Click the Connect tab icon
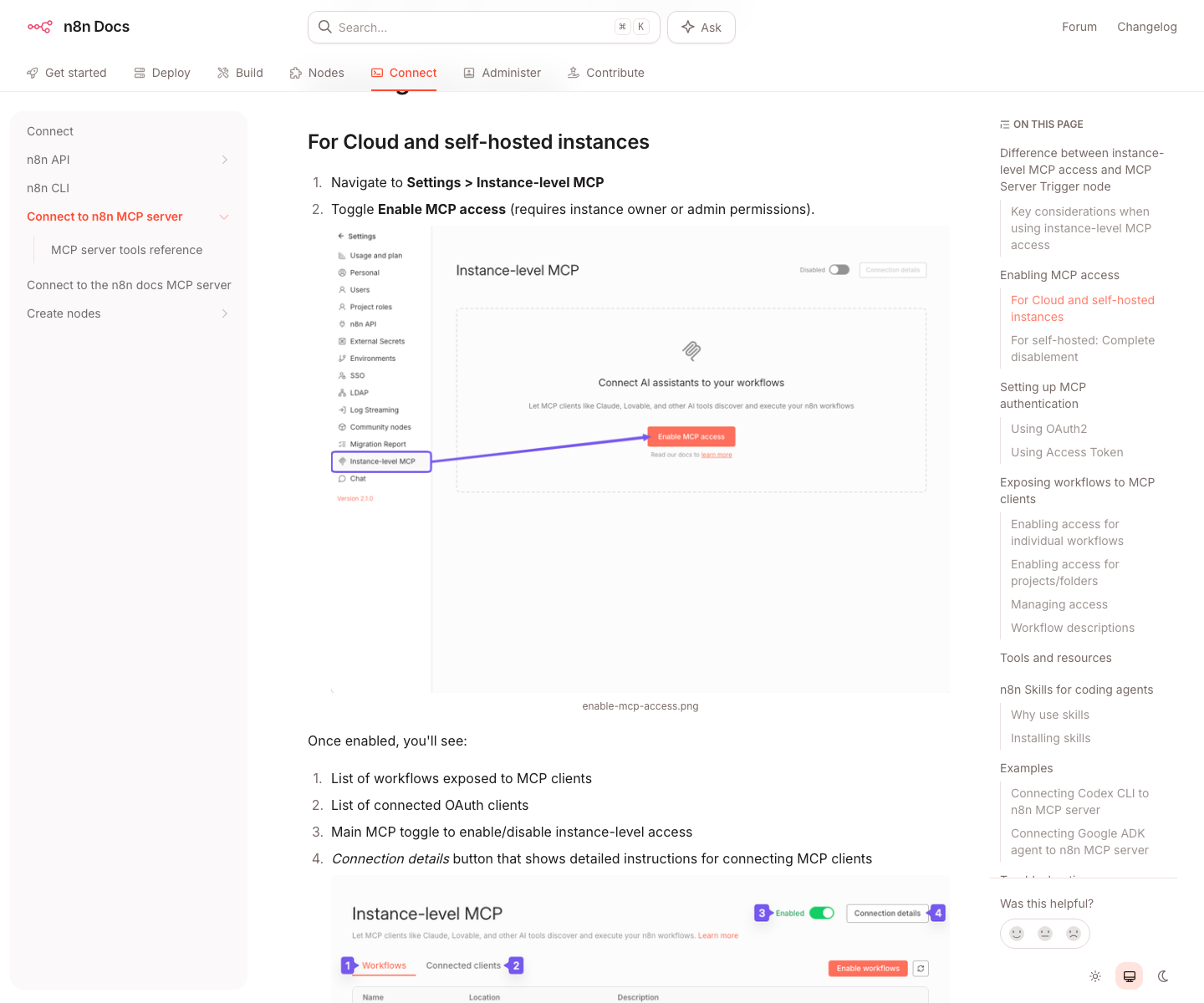This screenshot has height=1003, width=1204. pyautogui.click(x=377, y=73)
